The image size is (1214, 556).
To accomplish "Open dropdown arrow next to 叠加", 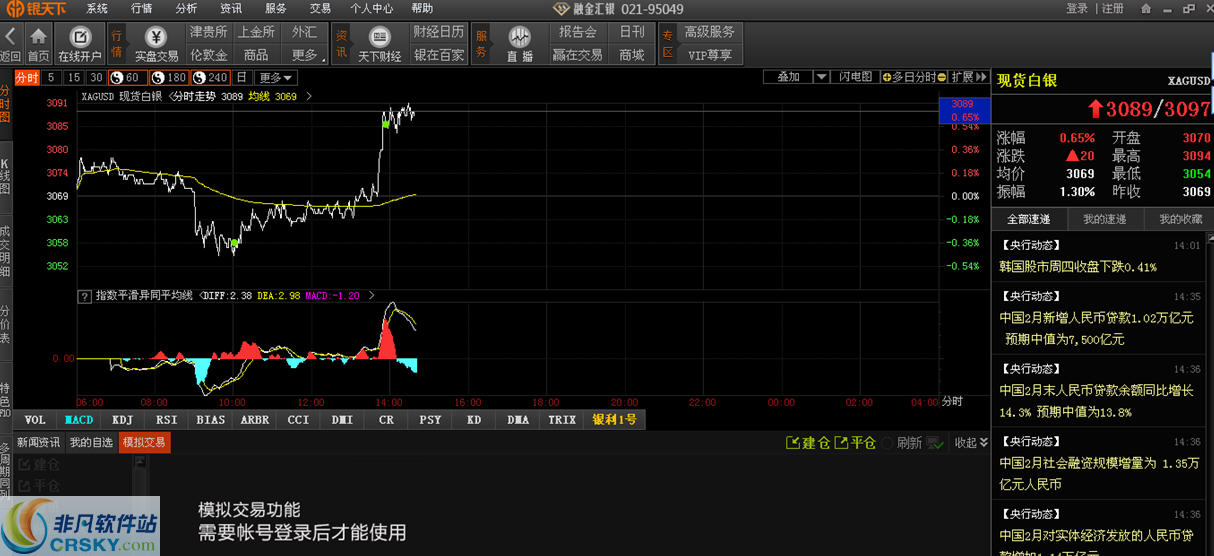I will pos(821,77).
